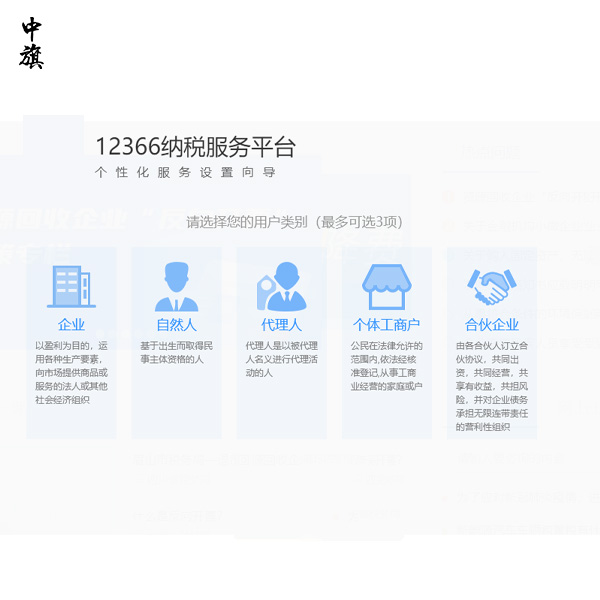Click the 合伙企业 handshake icon
Viewport: 600px width, 600px height.
pos(491,287)
